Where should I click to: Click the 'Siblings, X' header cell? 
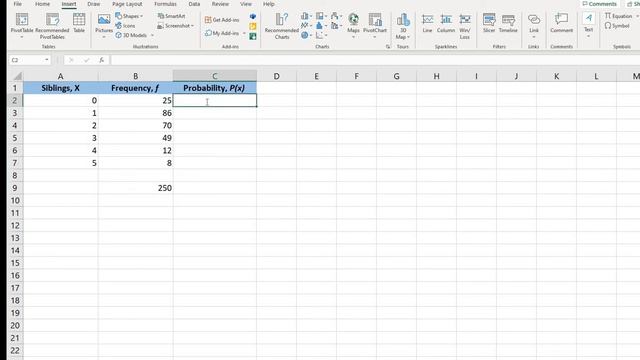tap(60, 88)
